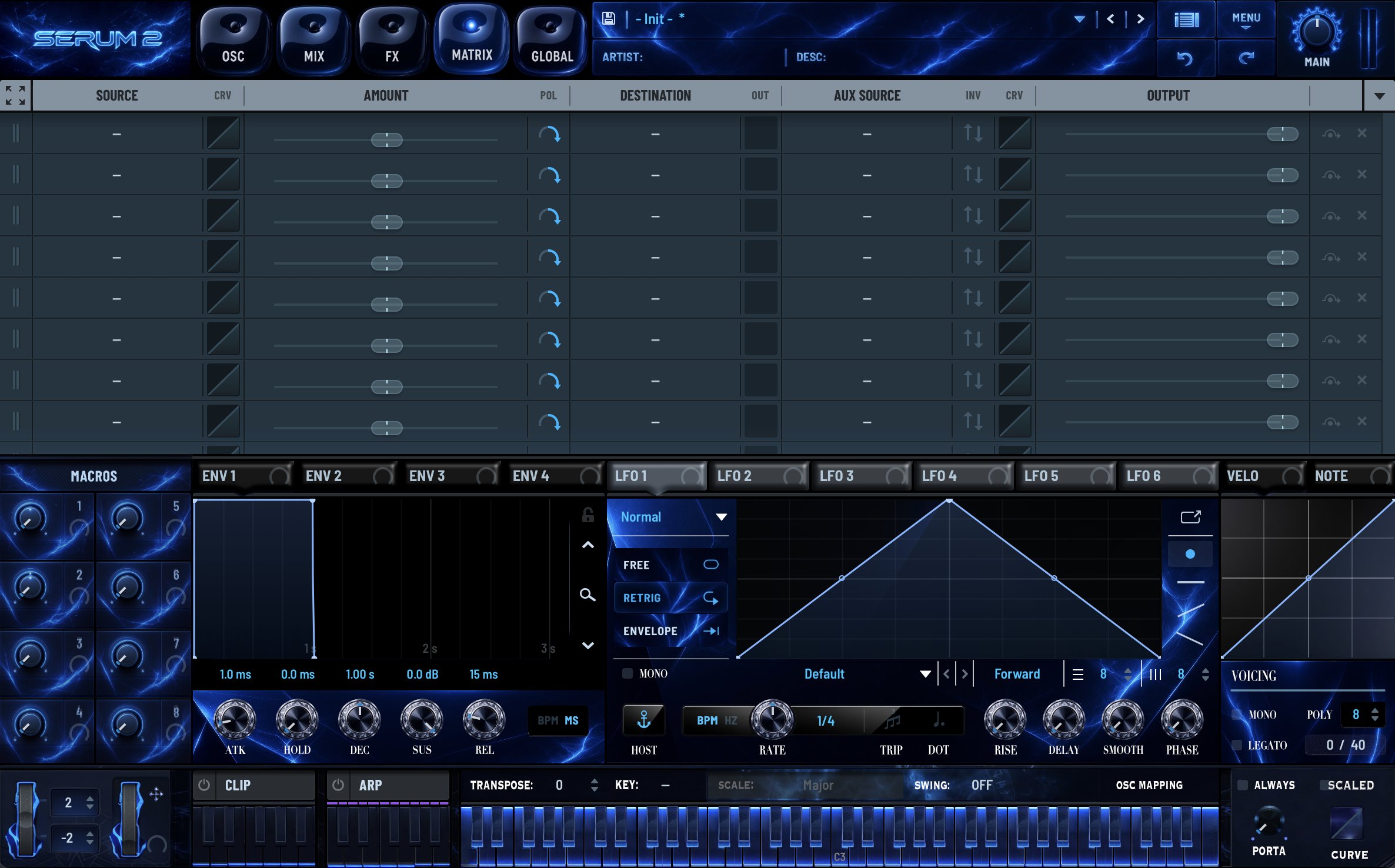The width and height of the screenshot is (1395, 868).
Task: Expand envelope view with up chevron
Action: pos(588,545)
